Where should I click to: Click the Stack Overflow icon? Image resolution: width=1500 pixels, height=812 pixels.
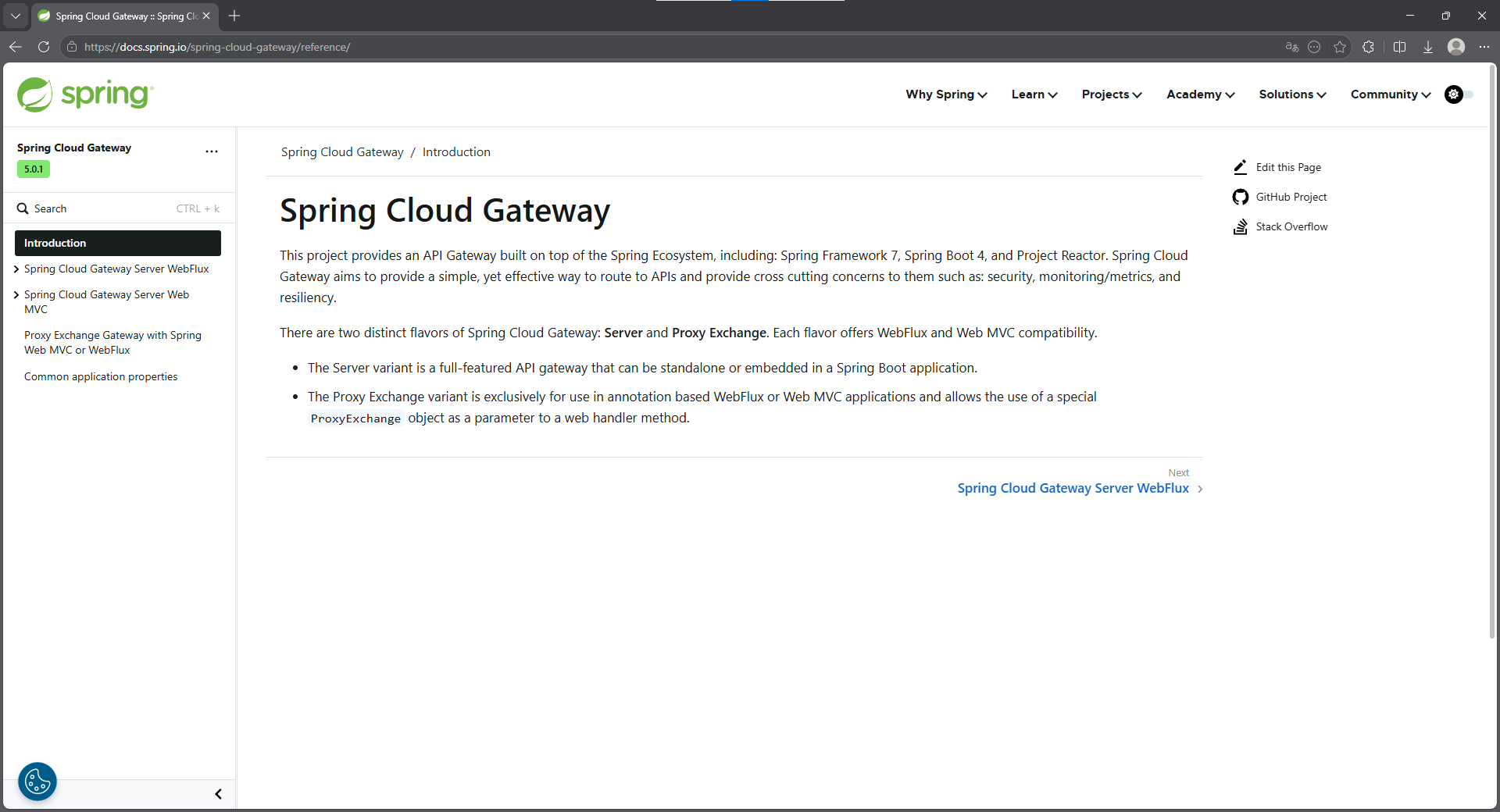coord(1240,226)
